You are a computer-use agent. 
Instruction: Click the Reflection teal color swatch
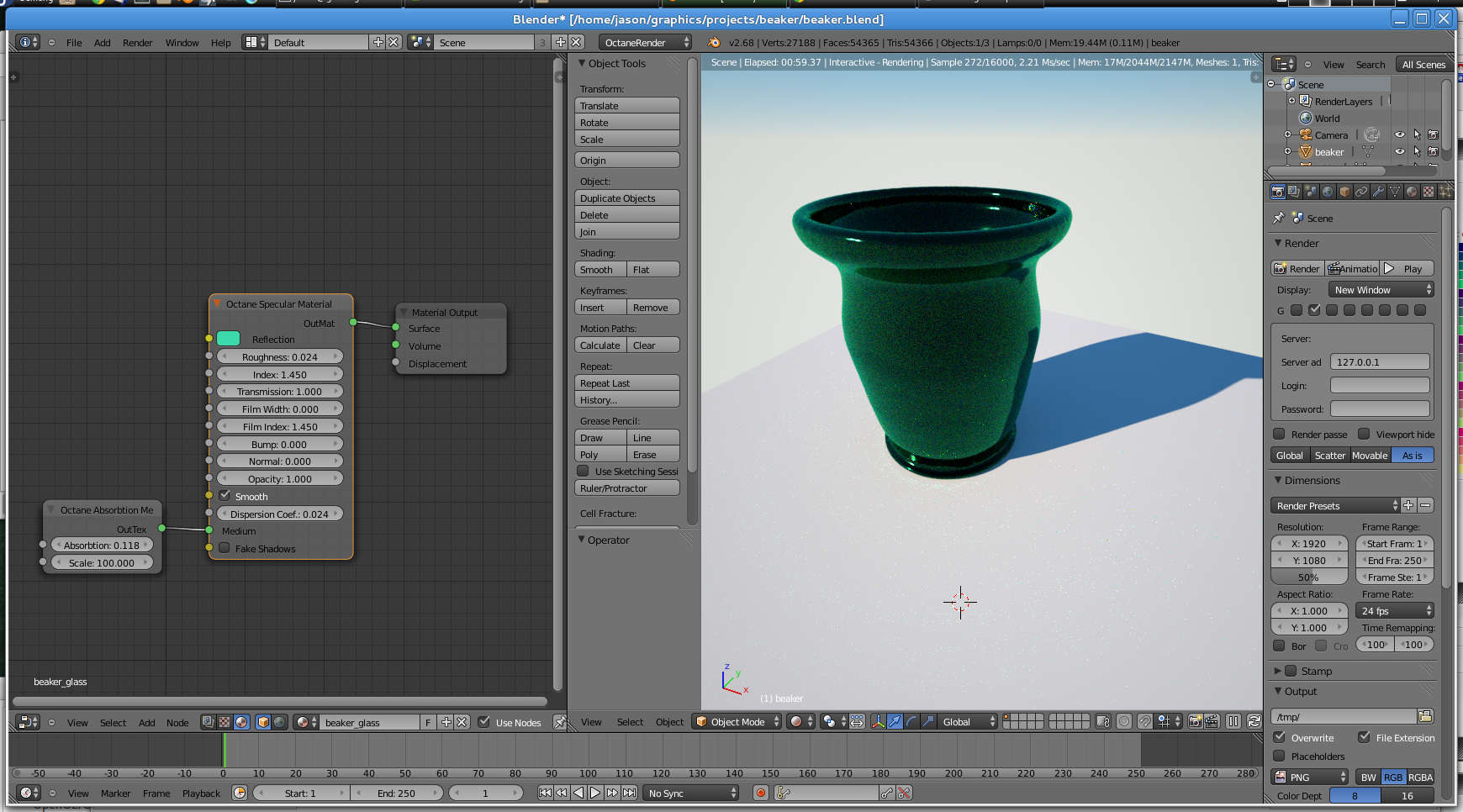[229, 339]
